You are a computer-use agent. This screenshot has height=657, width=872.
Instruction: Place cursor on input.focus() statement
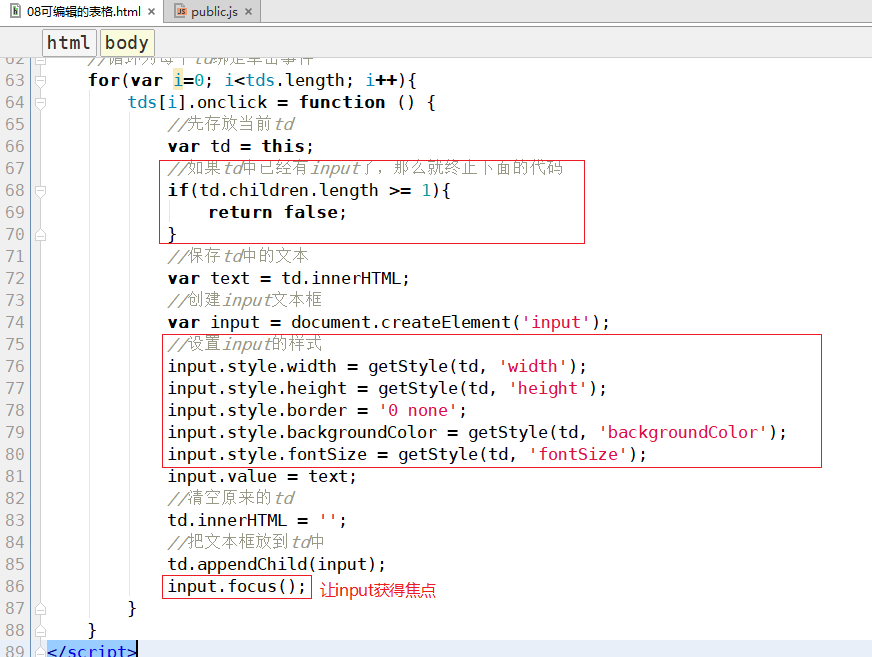pyautogui.click(x=236, y=586)
